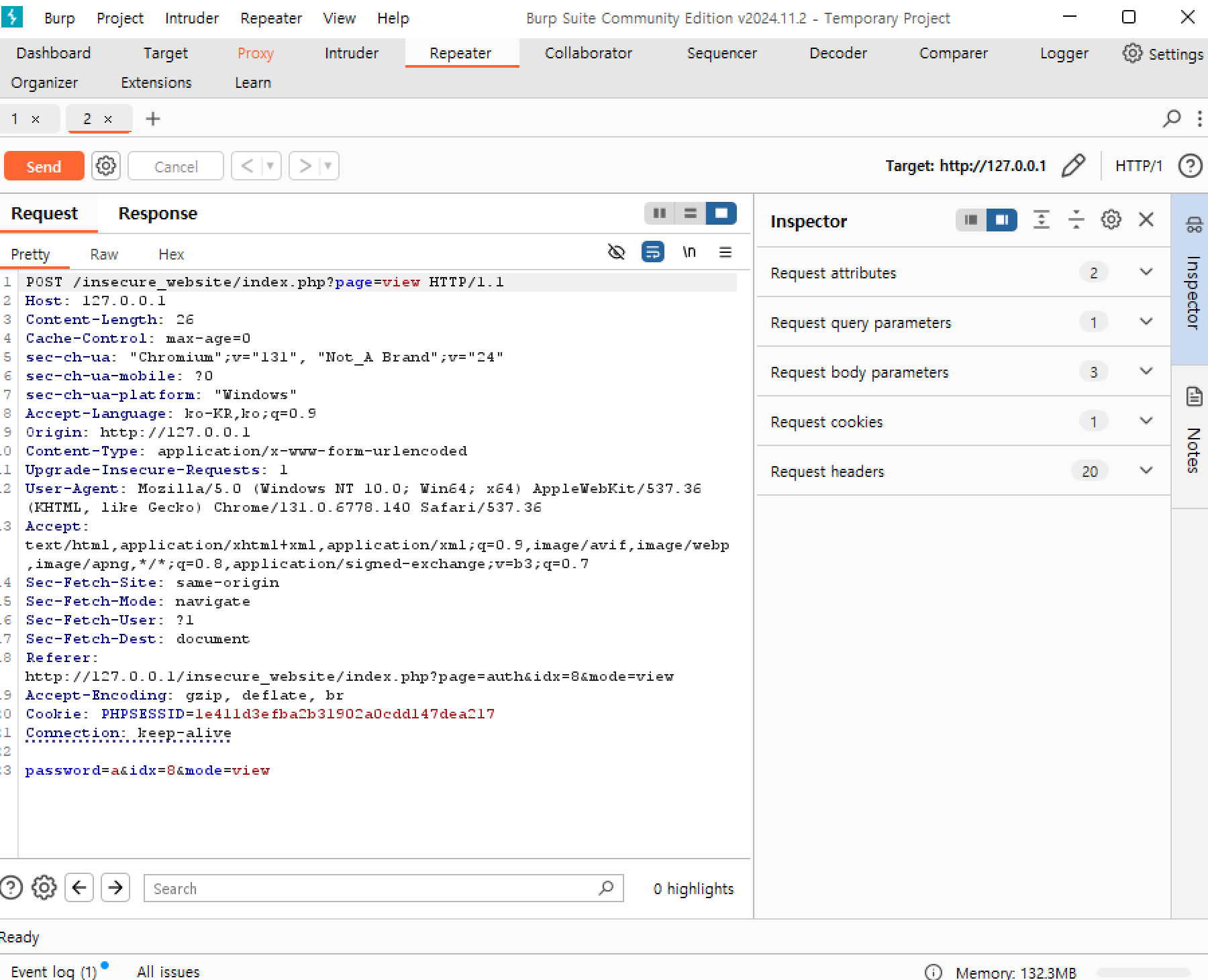
Task: Jump to previous search match arrow
Action: point(79,888)
